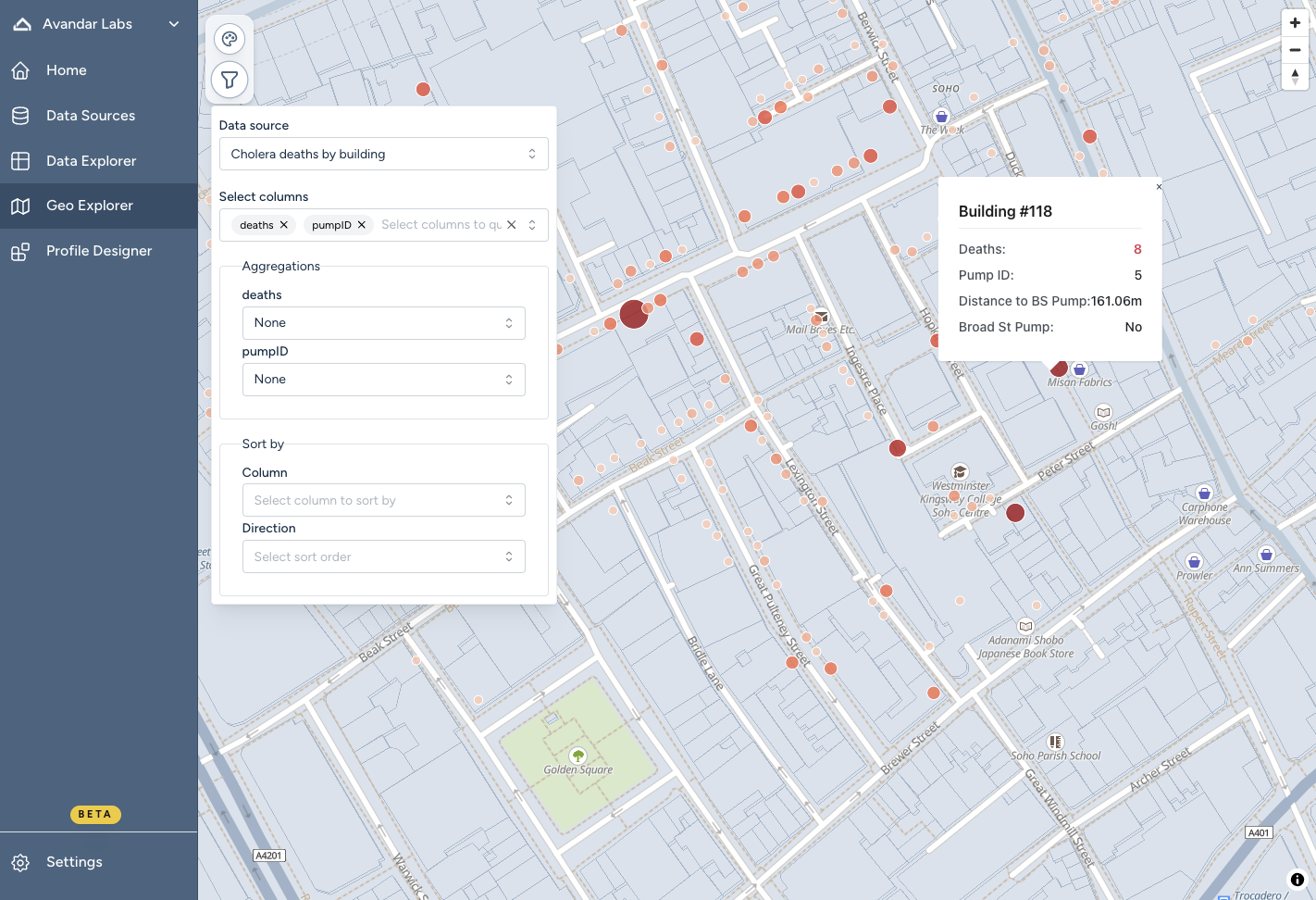Screen dimensions: 1316x900
Task: Zoom out of the map
Action: [1295, 50]
